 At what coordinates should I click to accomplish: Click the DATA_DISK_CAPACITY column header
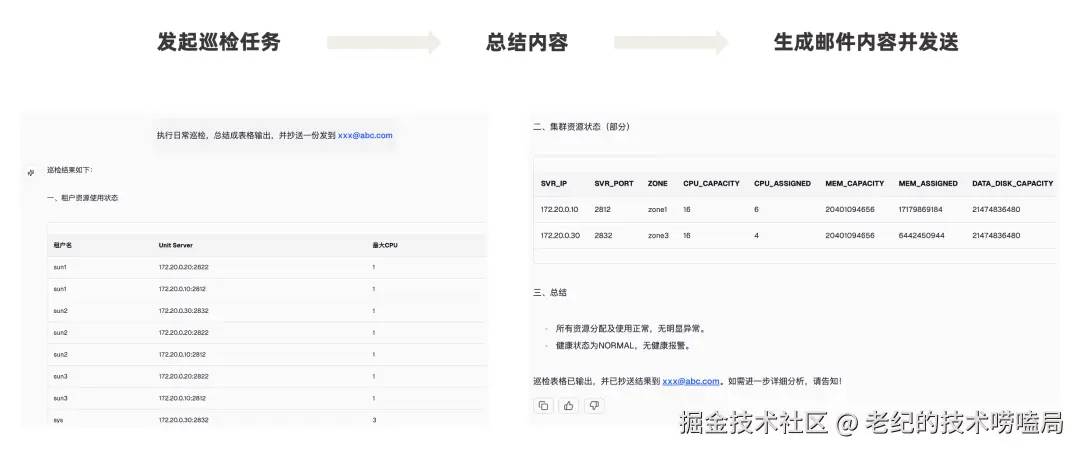point(1012,183)
